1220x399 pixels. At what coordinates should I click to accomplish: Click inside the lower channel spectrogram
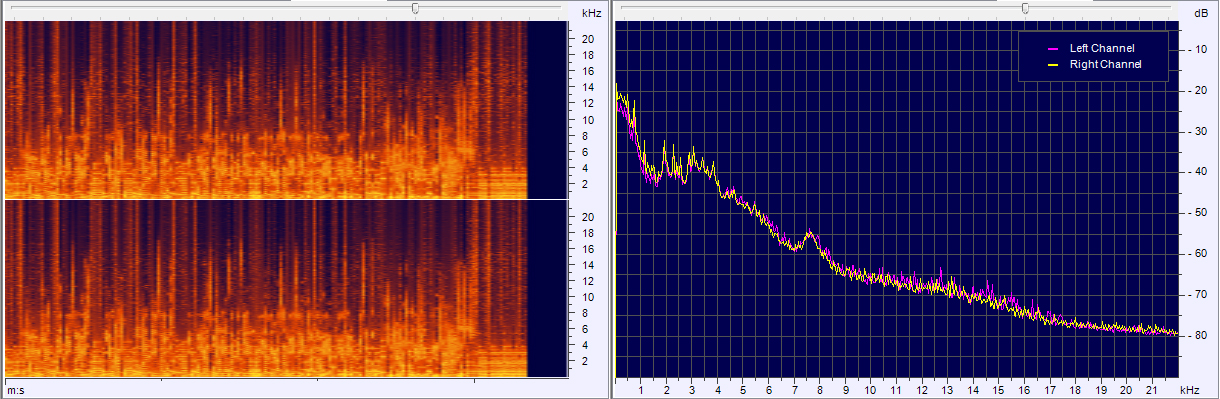tap(266, 289)
